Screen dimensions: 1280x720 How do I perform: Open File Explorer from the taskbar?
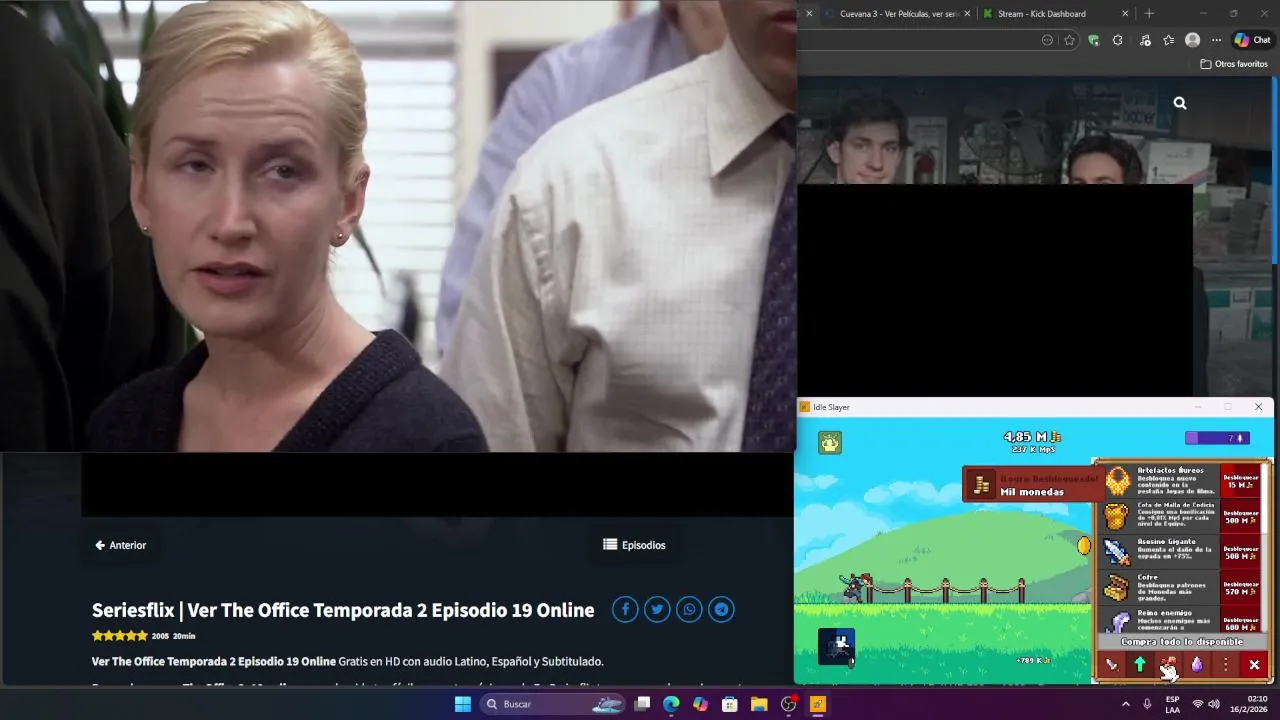[x=759, y=704]
